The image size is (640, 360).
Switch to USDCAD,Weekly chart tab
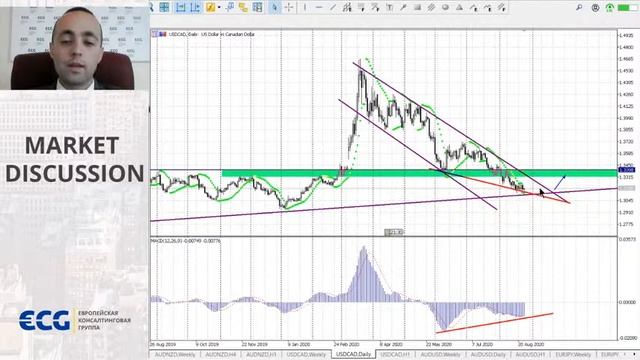point(306,355)
